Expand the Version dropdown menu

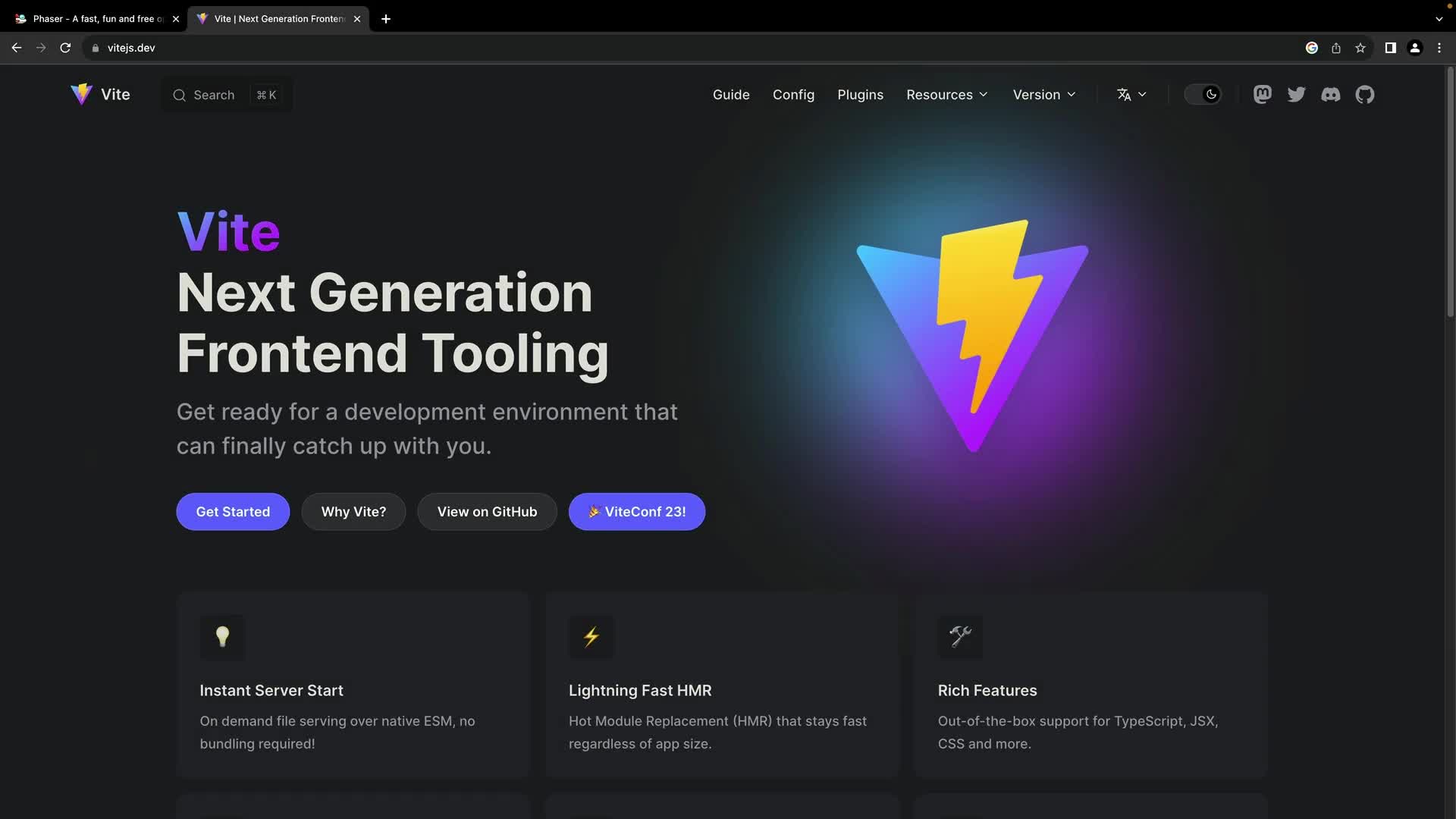click(1043, 94)
